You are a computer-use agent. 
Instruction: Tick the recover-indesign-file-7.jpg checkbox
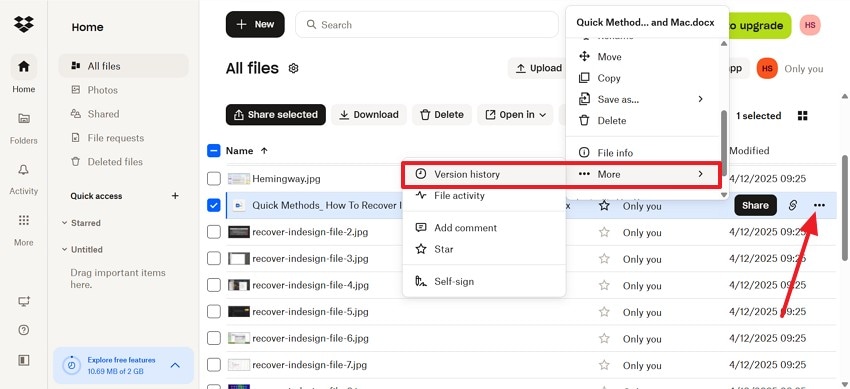tap(214, 365)
